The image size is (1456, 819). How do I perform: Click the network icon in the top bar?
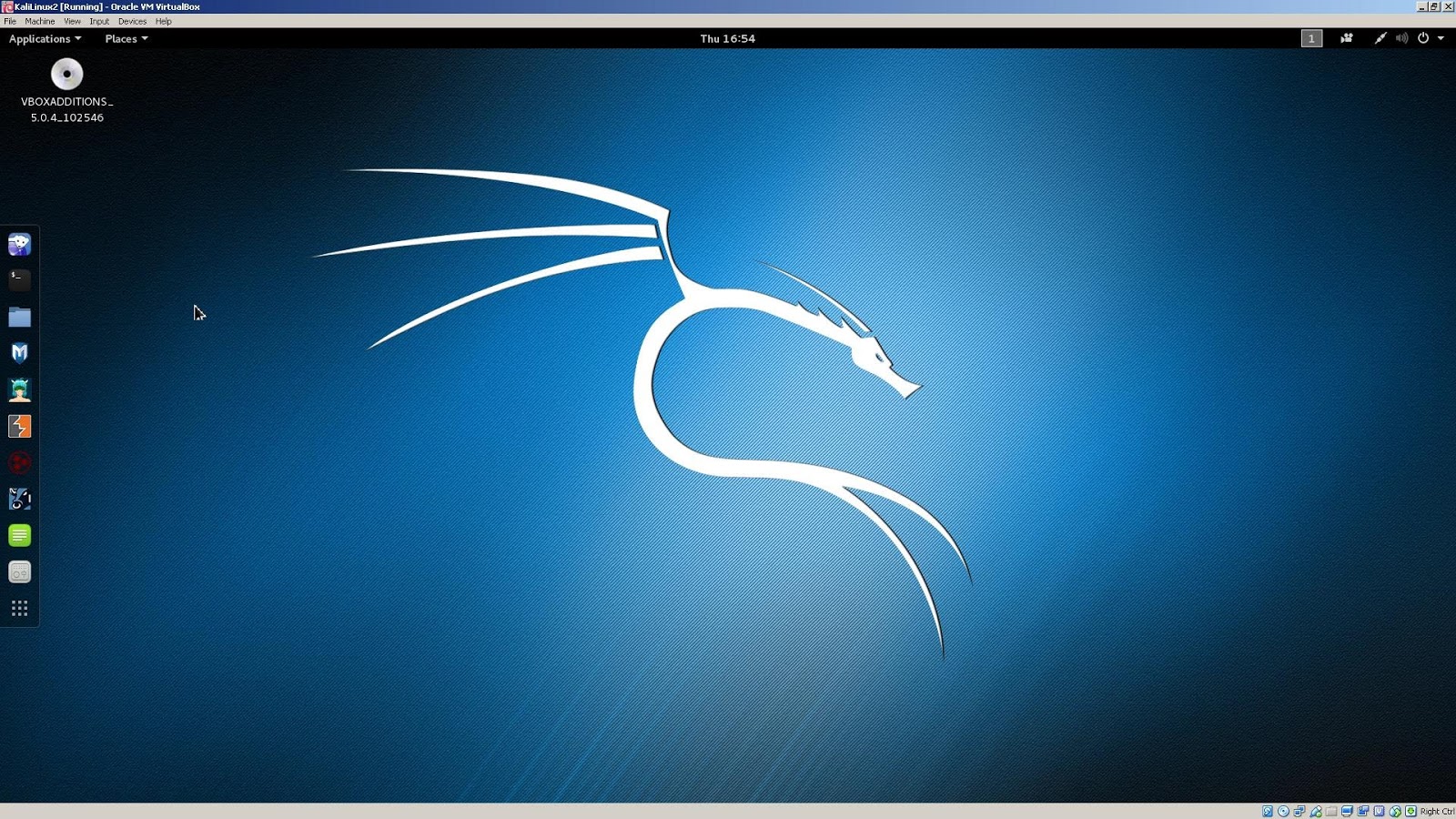[x=1380, y=38]
